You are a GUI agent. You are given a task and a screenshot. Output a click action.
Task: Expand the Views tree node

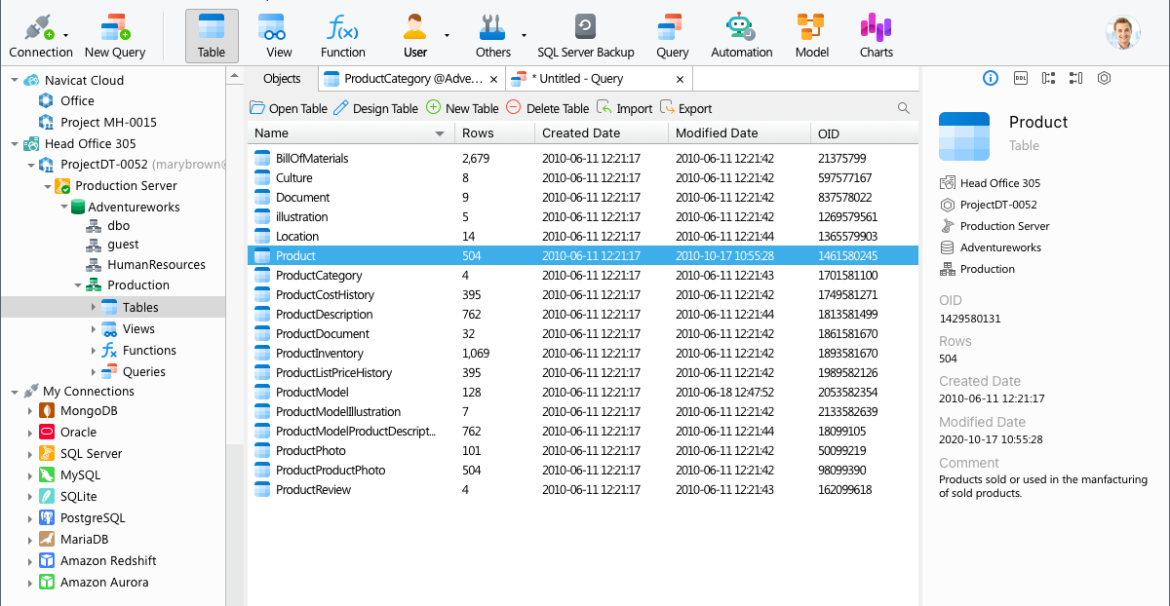(93, 328)
